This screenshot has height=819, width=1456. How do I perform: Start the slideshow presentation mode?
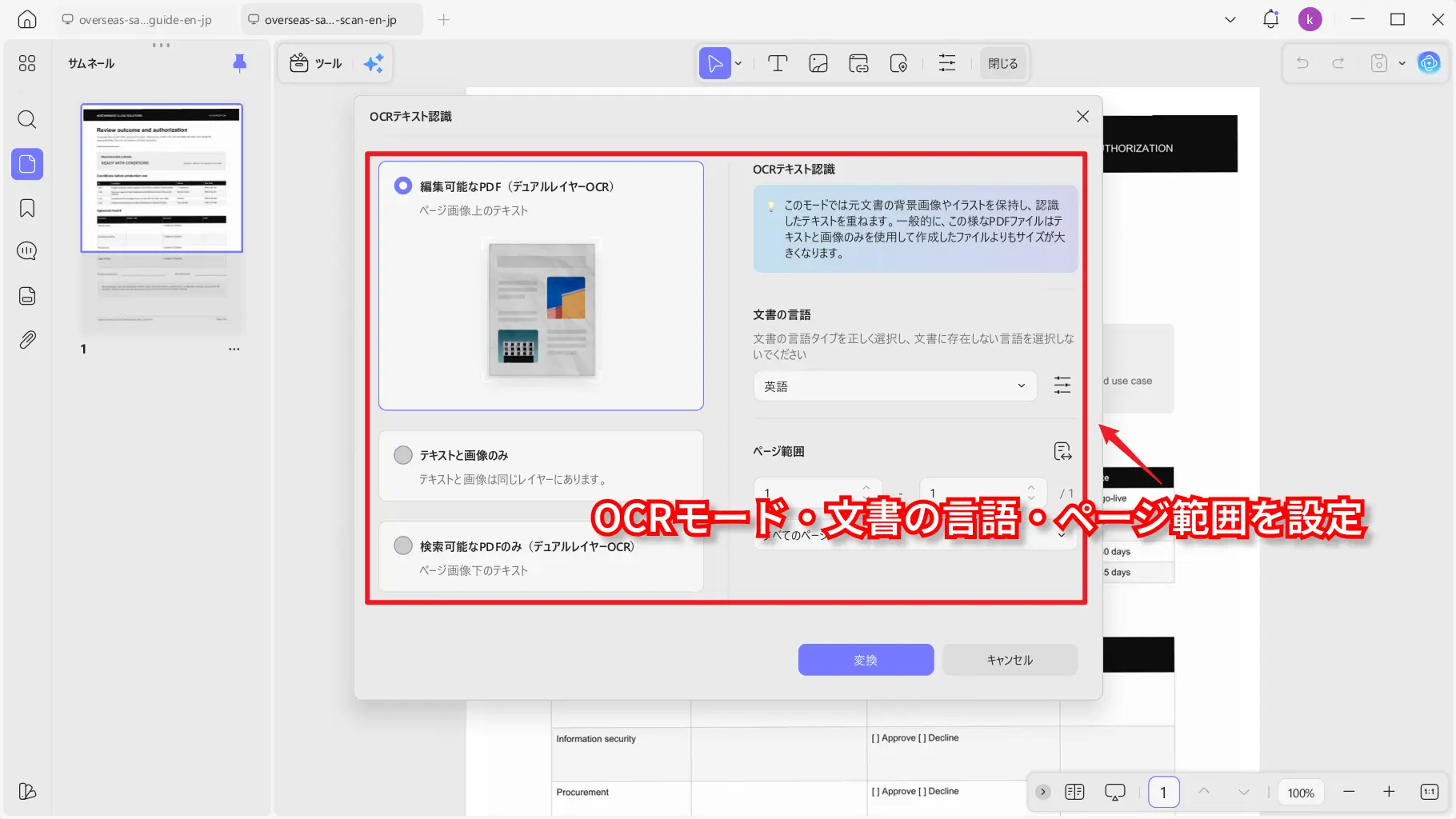coord(1114,792)
